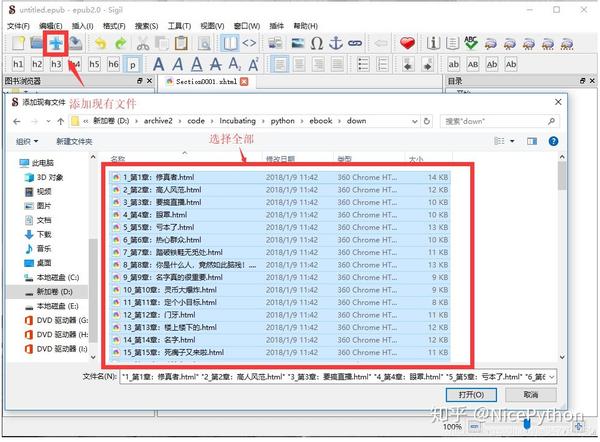This screenshot has width=600, height=442.
Task: Insert bulleted list
Action: (363, 64)
